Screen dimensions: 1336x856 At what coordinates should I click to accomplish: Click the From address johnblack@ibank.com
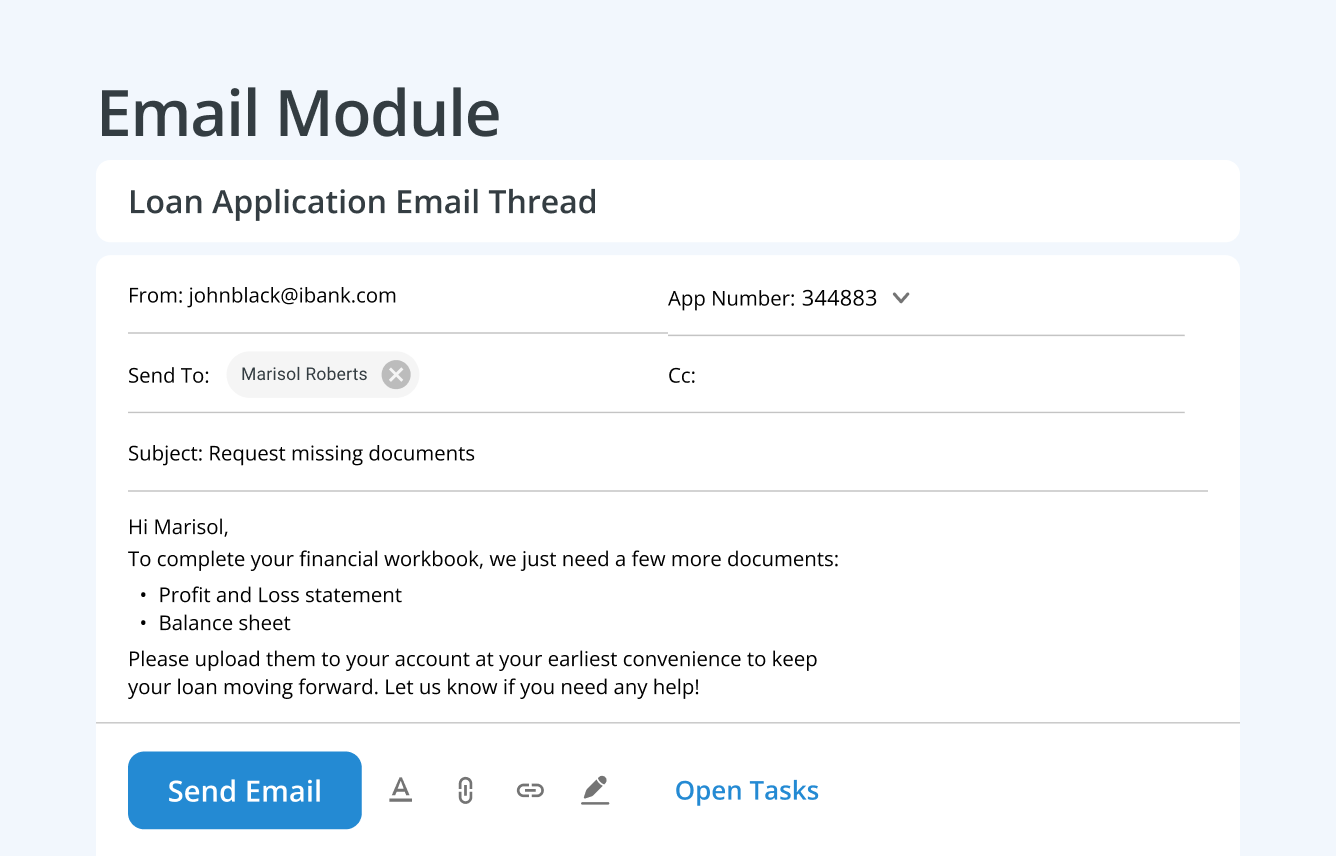pos(292,295)
